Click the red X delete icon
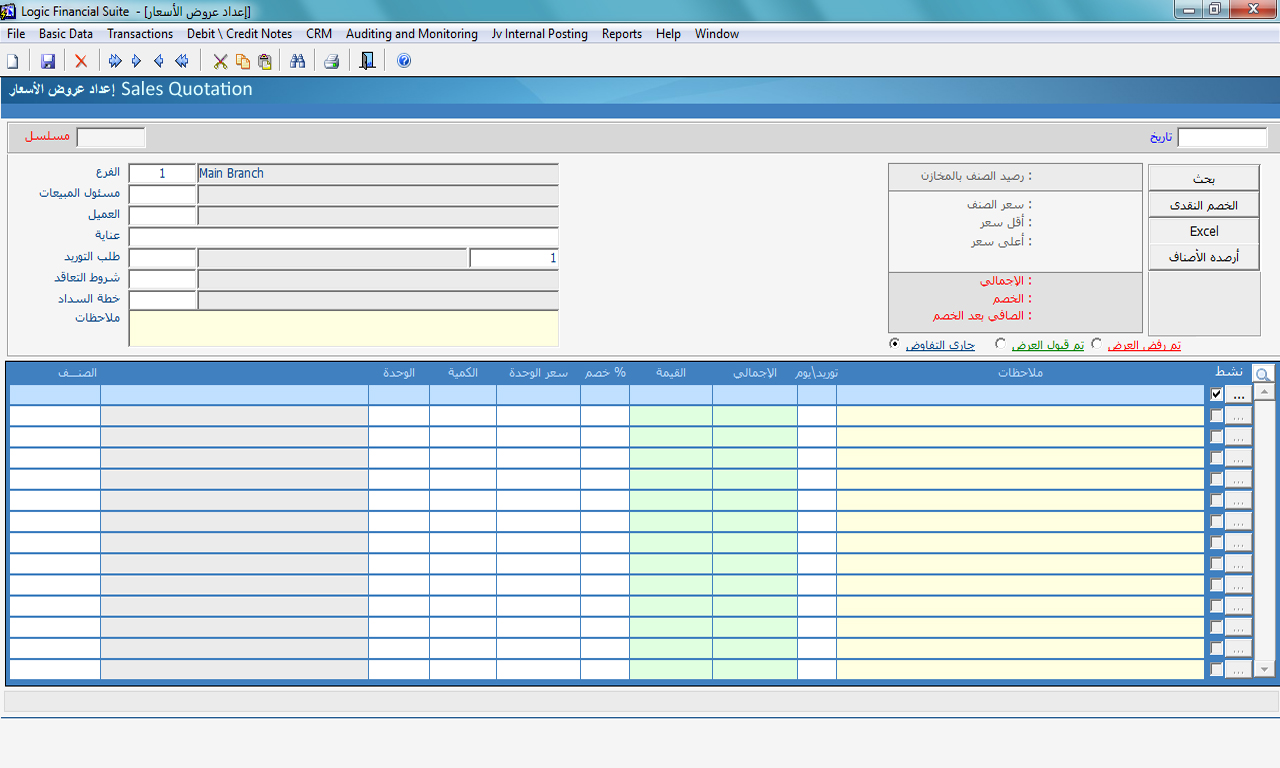The image size is (1280, 768). pyautogui.click(x=81, y=62)
